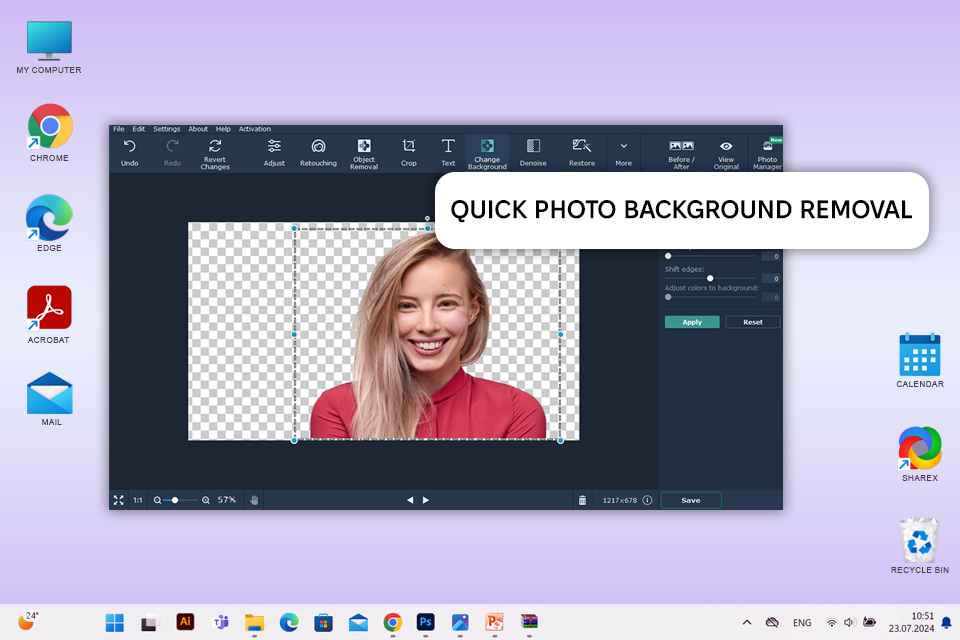Screen dimensions: 960x640
Task: Click the 57% zoom value
Action: [x=227, y=500]
